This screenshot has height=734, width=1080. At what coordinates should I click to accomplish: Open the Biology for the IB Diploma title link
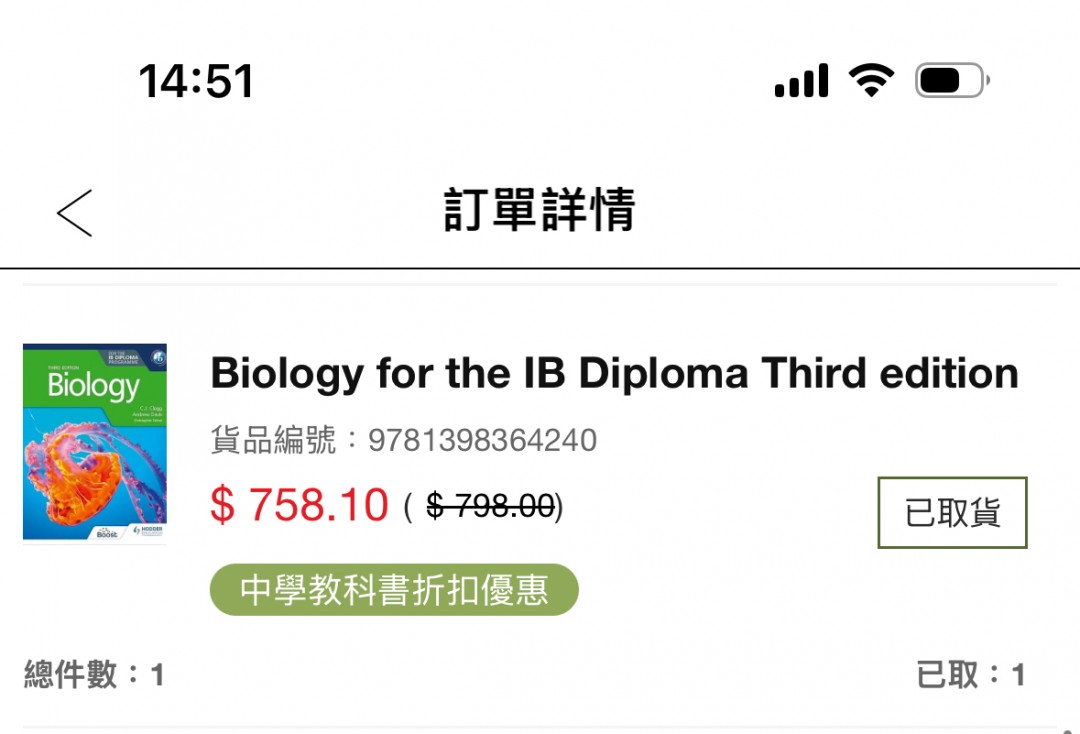614,374
